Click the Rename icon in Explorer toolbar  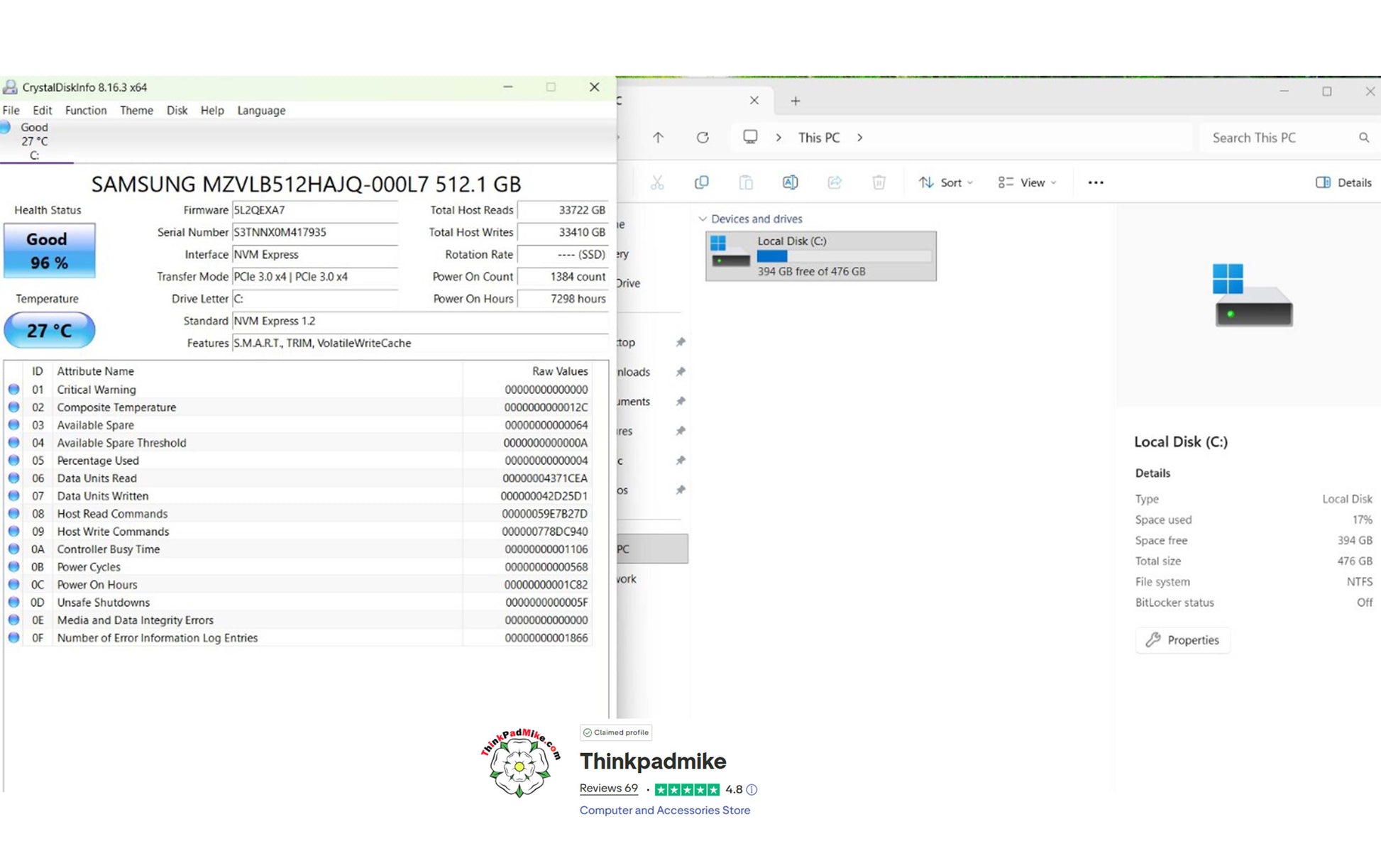790,182
